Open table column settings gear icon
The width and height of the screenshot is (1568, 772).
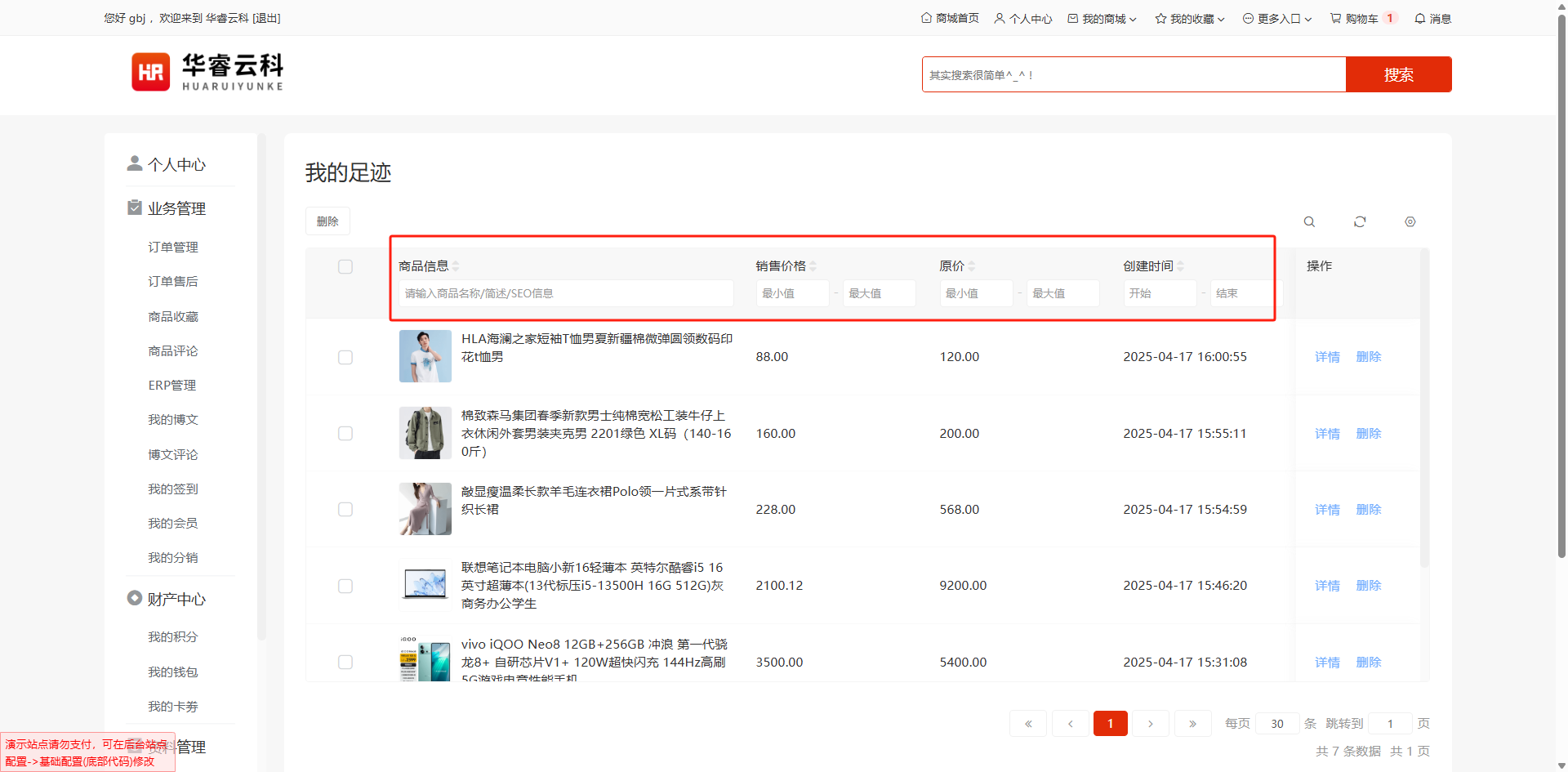pyautogui.click(x=1410, y=222)
